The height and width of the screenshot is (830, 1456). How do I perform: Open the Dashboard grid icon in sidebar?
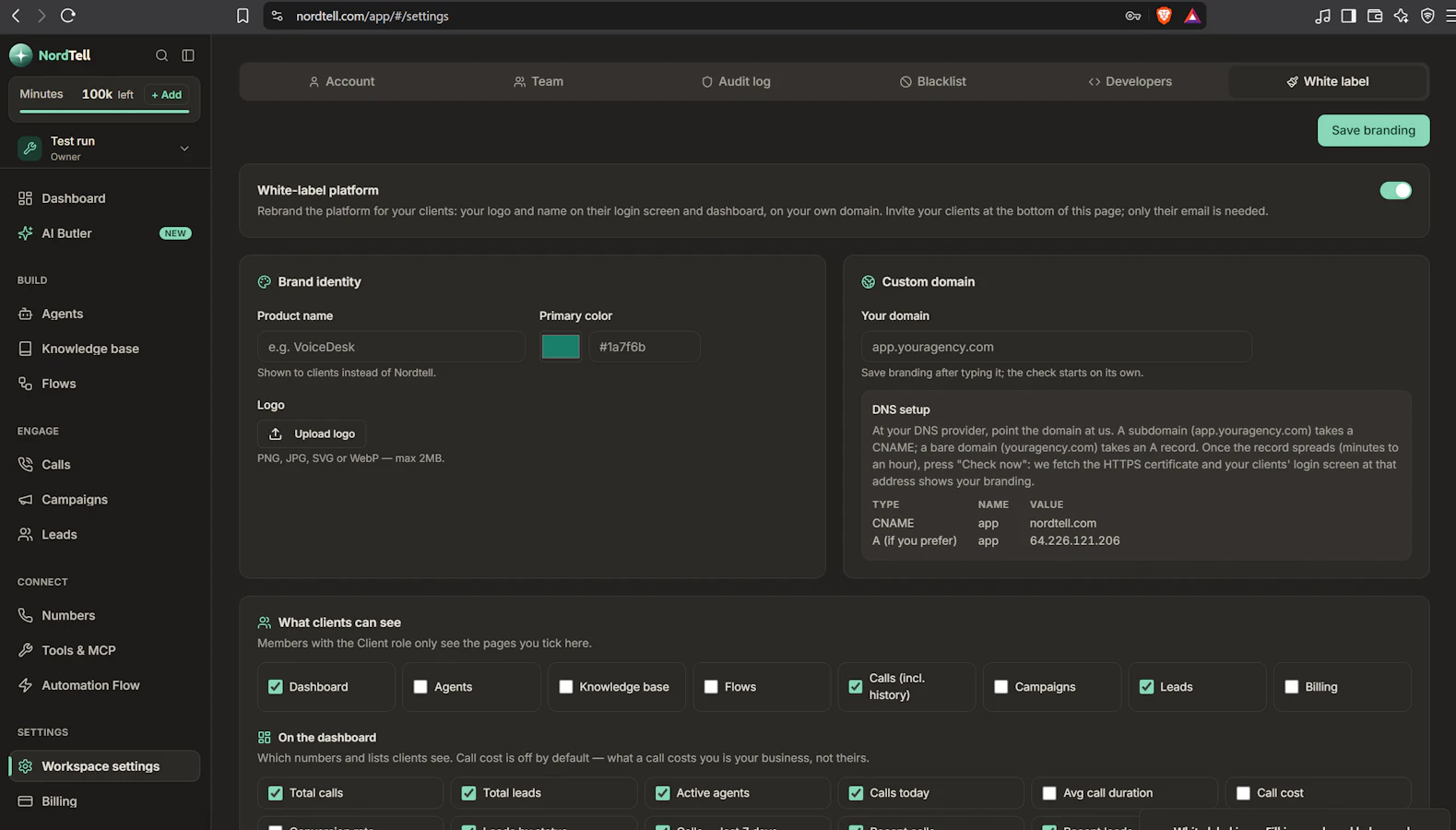coord(25,198)
